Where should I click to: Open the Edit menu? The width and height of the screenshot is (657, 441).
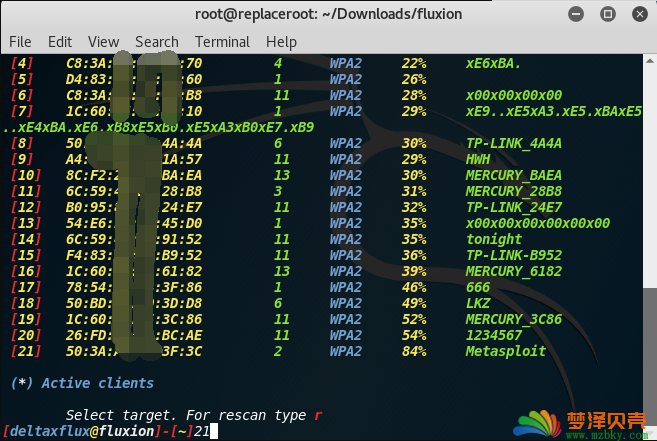[60, 42]
